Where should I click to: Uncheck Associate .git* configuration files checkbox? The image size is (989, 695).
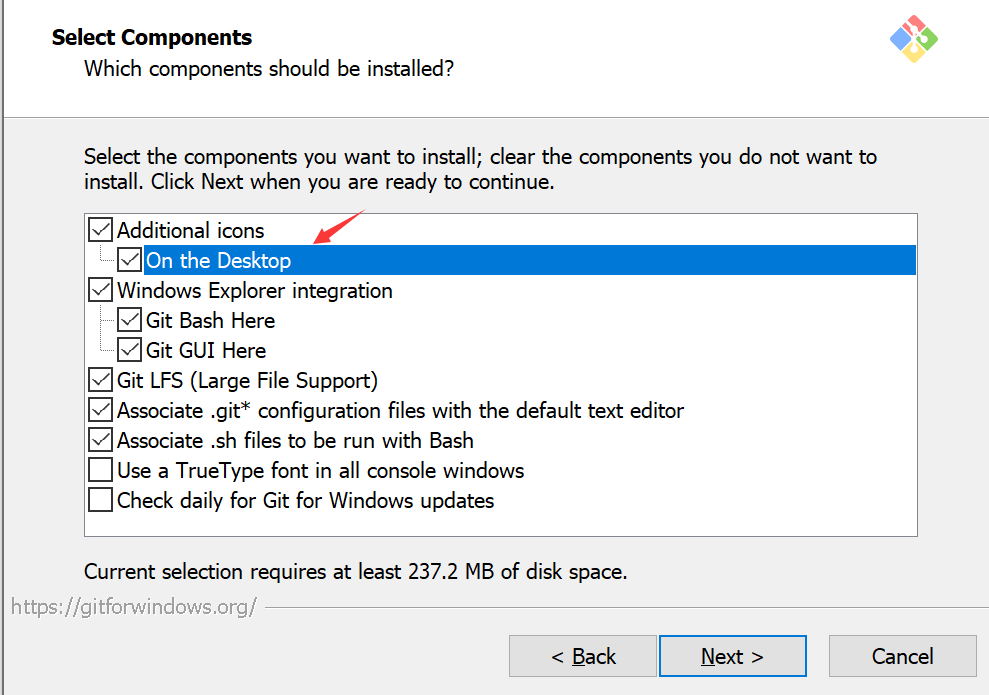click(101, 410)
